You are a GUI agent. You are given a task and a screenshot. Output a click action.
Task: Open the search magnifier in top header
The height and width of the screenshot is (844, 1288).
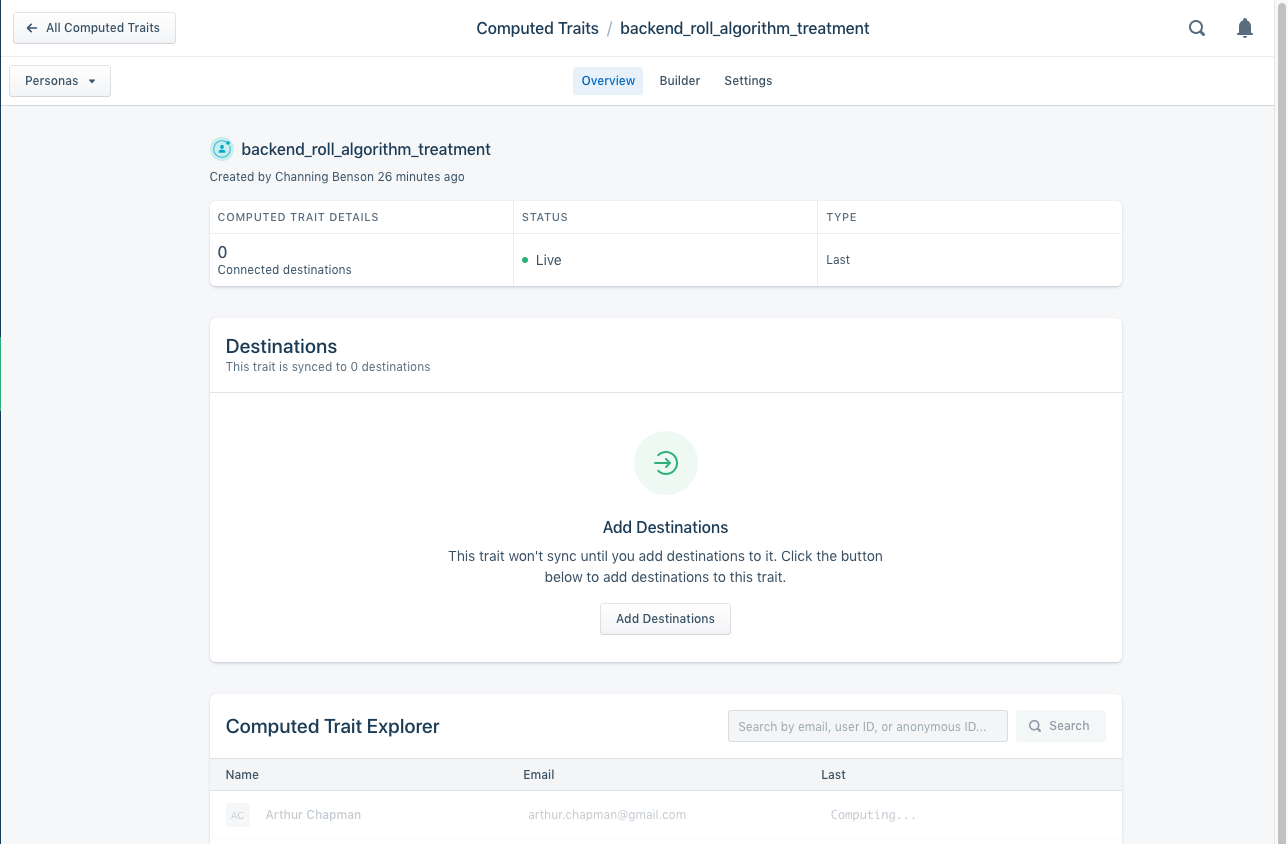[1196, 28]
